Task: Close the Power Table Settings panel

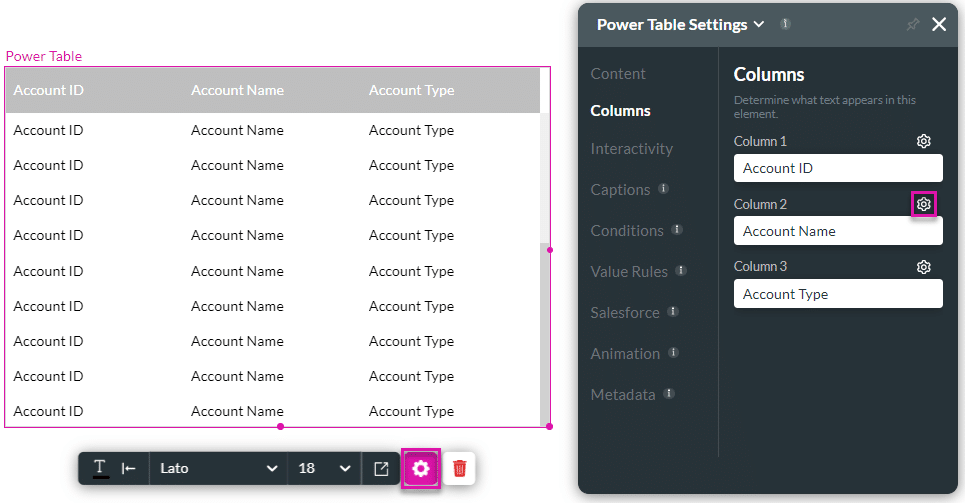Action: (939, 24)
